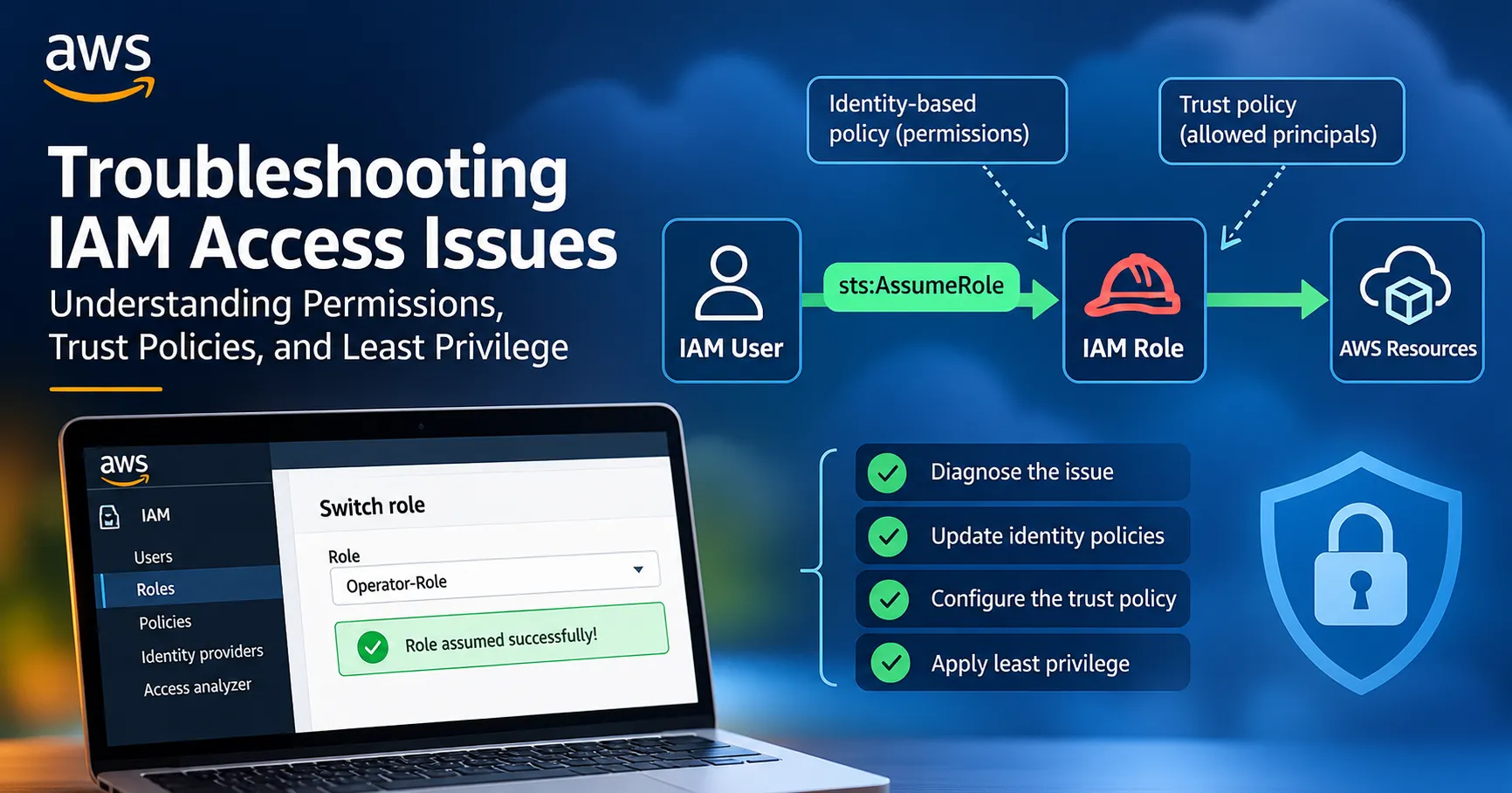Click the Trust policy (allowed principals) box

[x=1282, y=121]
